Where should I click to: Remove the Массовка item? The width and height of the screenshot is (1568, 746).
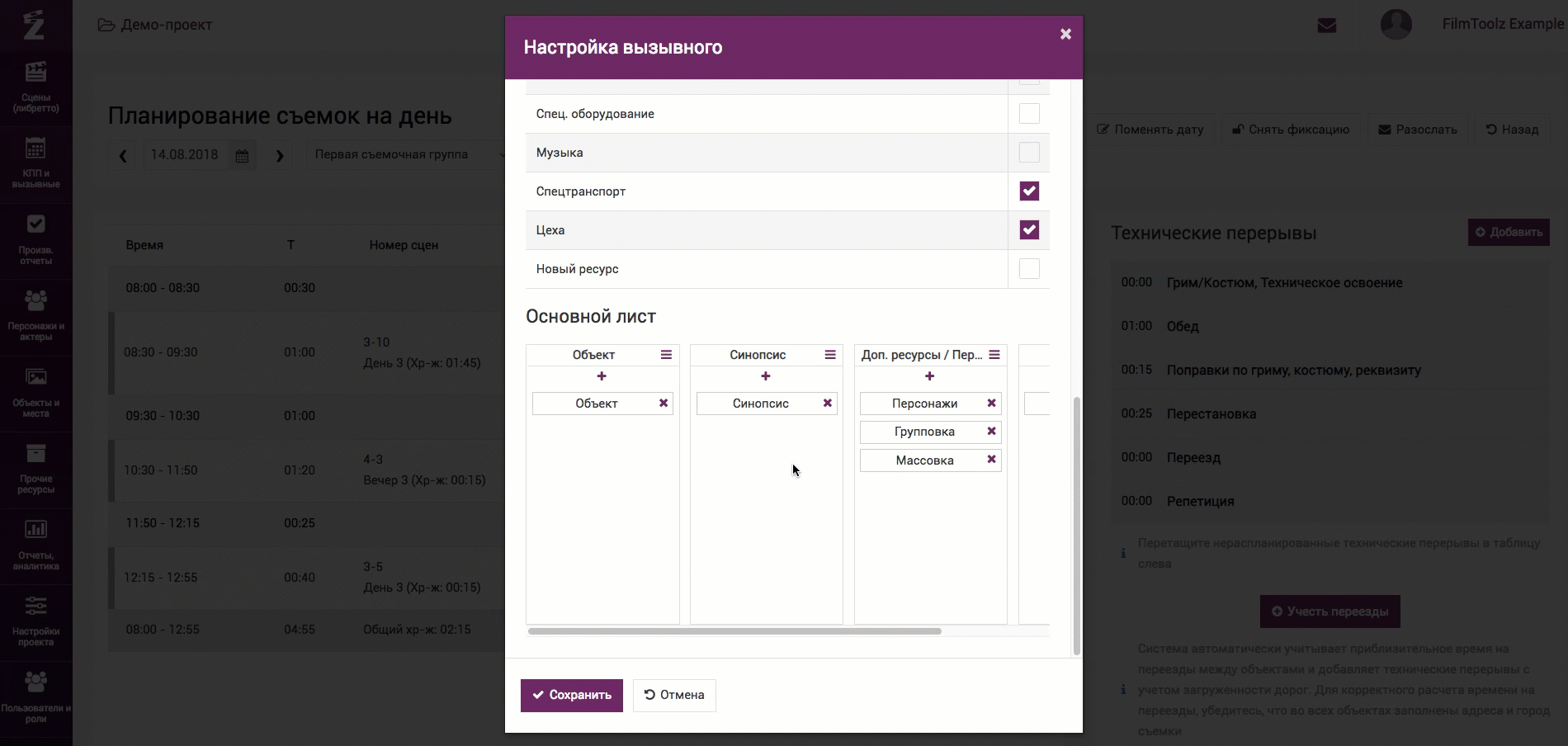click(x=992, y=460)
